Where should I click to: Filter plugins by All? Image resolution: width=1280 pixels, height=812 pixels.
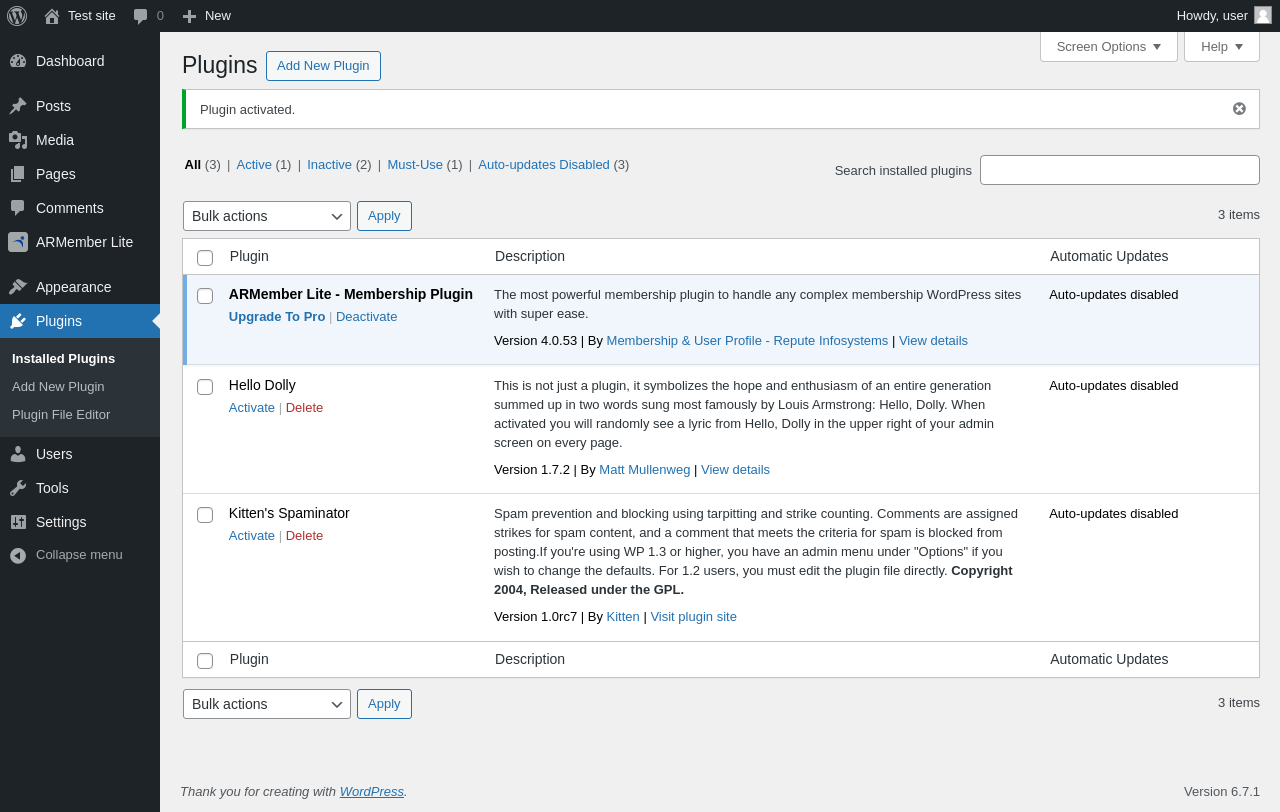pyautogui.click(x=193, y=164)
